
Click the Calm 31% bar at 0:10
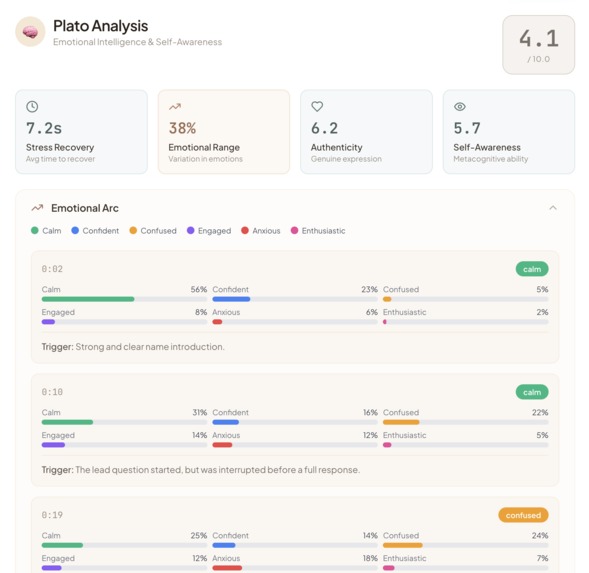[x=124, y=422]
